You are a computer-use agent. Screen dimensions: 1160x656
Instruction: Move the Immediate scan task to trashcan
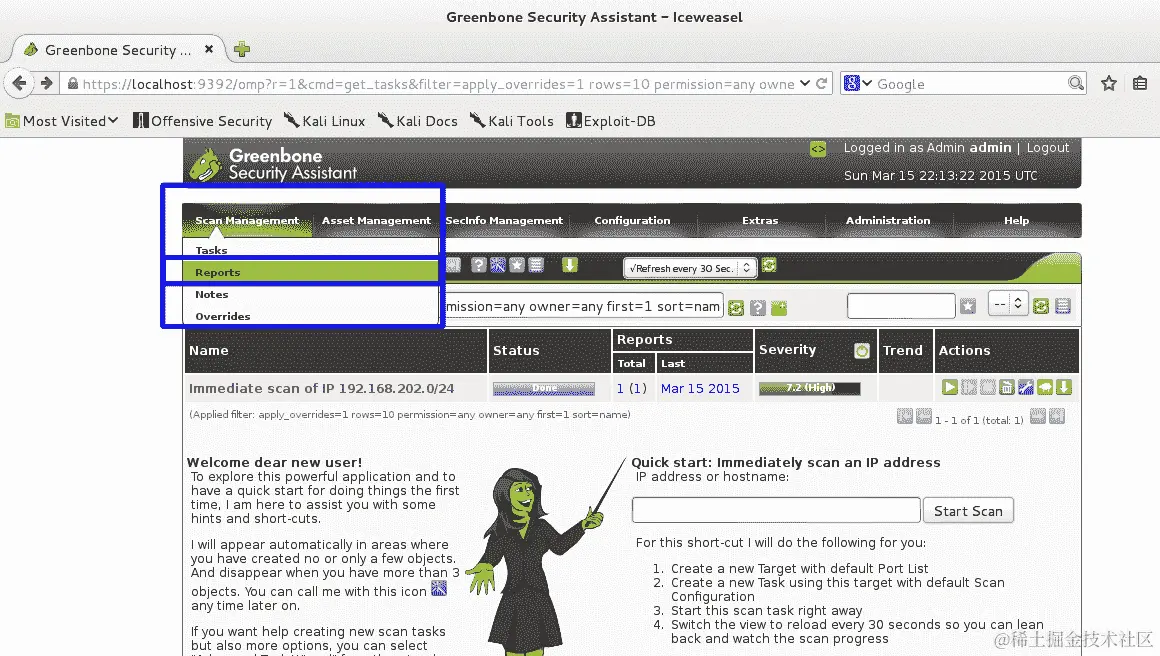click(1007, 387)
